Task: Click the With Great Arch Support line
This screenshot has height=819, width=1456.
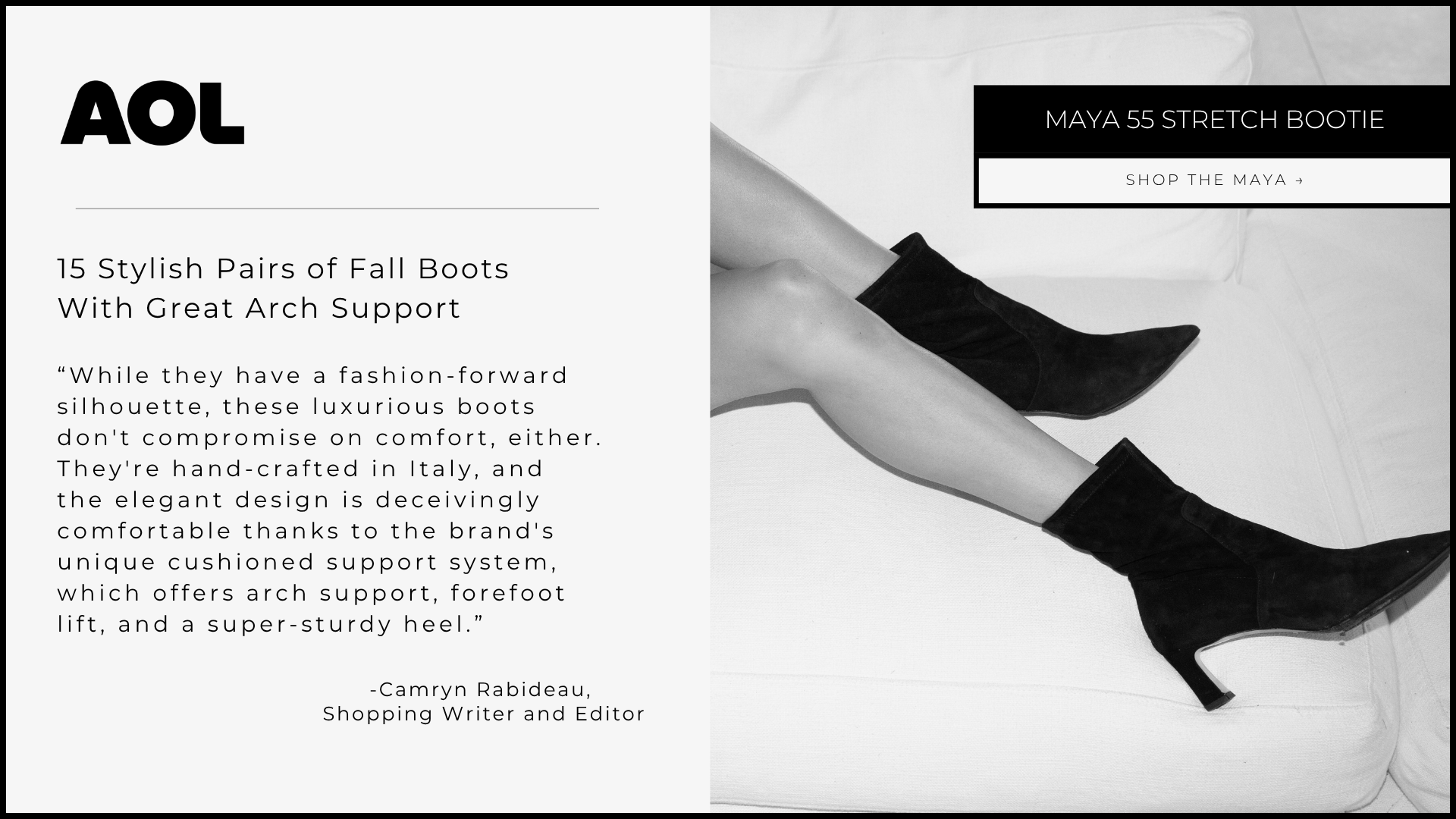Action: [x=259, y=308]
